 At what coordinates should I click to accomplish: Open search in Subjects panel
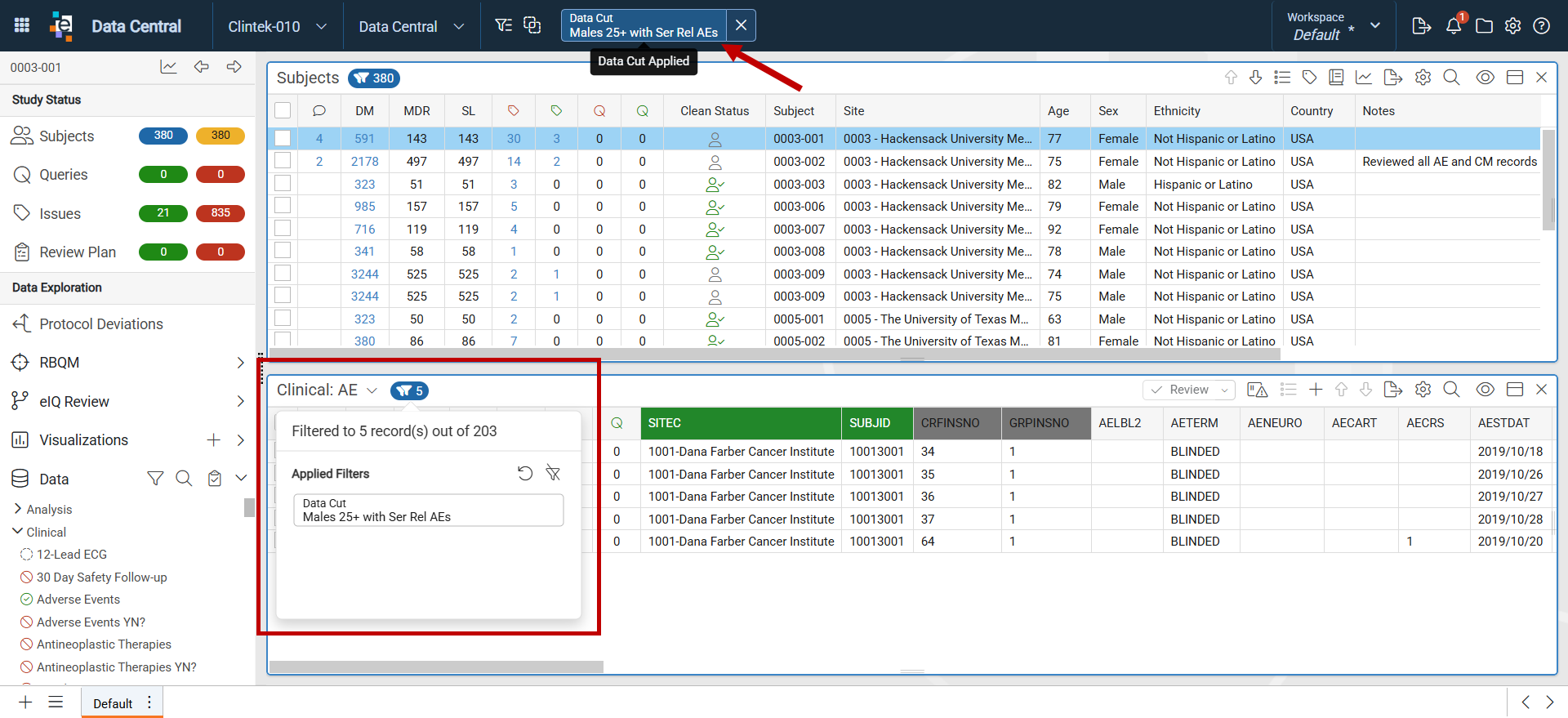(1451, 78)
